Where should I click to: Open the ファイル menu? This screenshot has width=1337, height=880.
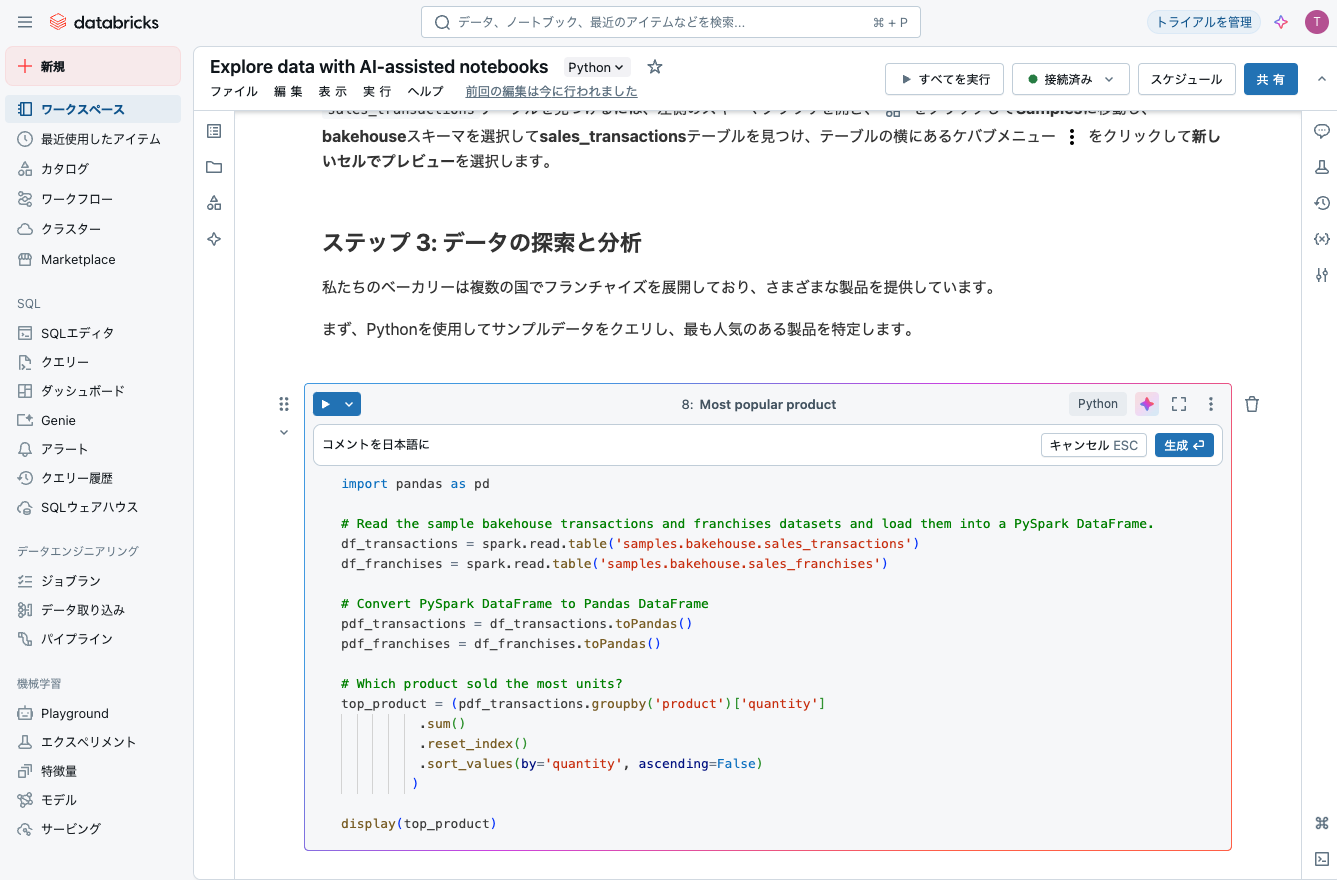233,91
